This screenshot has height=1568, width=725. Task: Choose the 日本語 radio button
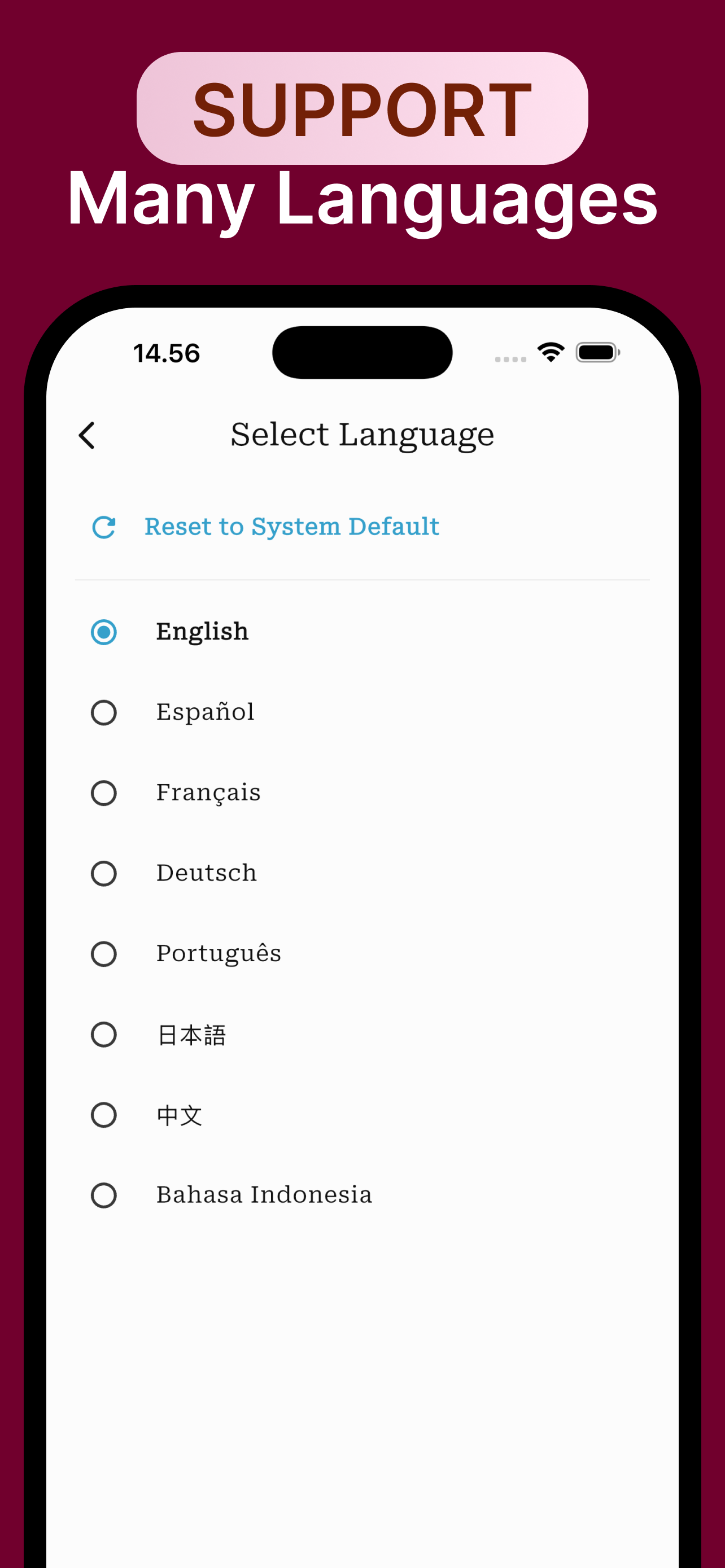coord(104,1034)
